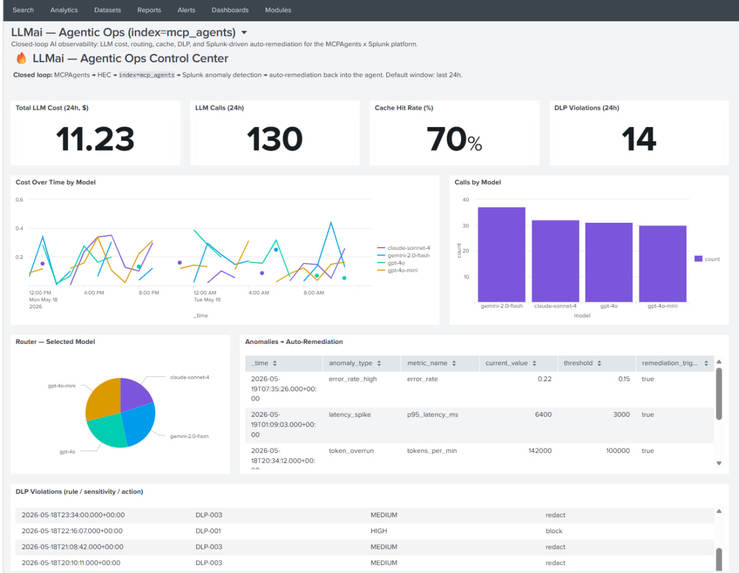Click the 2026-05-18T20:10:11 DLP timestamp
The image size is (739, 573).
coord(71,563)
